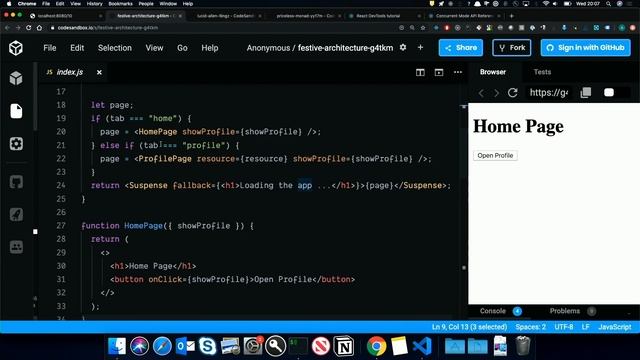Open Siri from the Dock
Viewport: 640px width, 360px height.
point(139,346)
